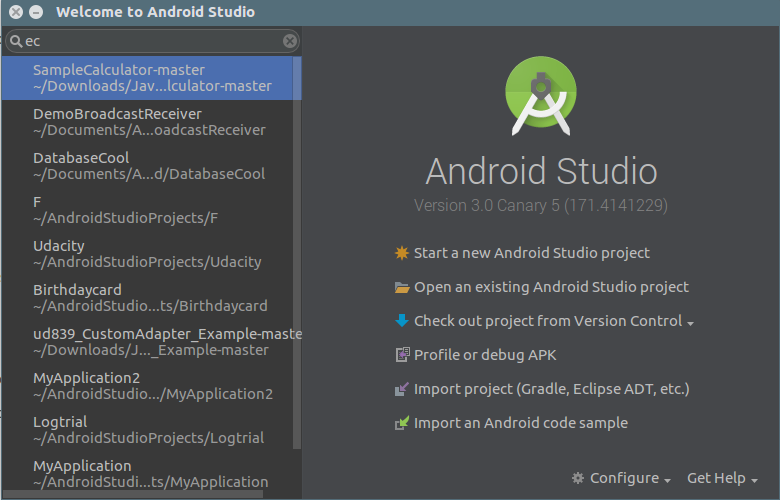
Task: Clear the search field with X
Action: [x=290, y=41]
